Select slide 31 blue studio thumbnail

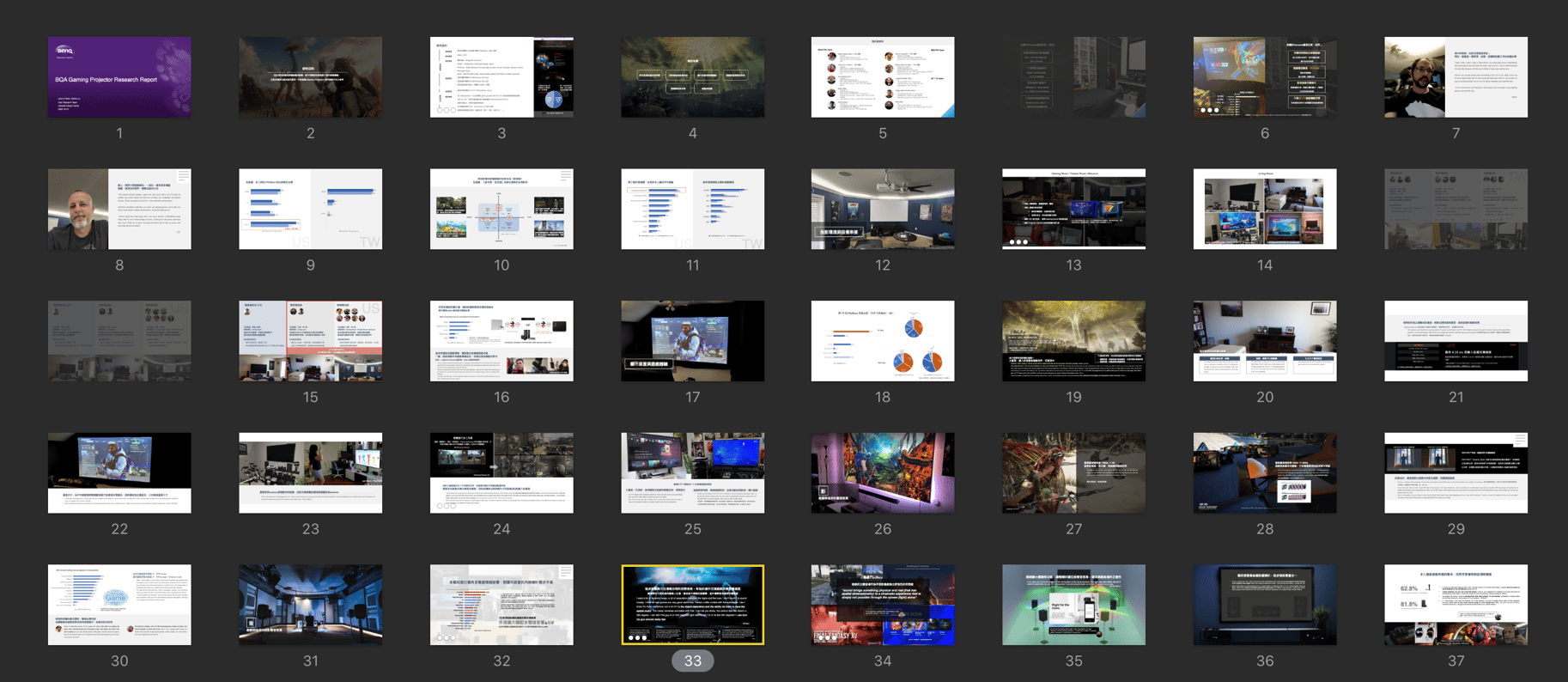point(311,605)
